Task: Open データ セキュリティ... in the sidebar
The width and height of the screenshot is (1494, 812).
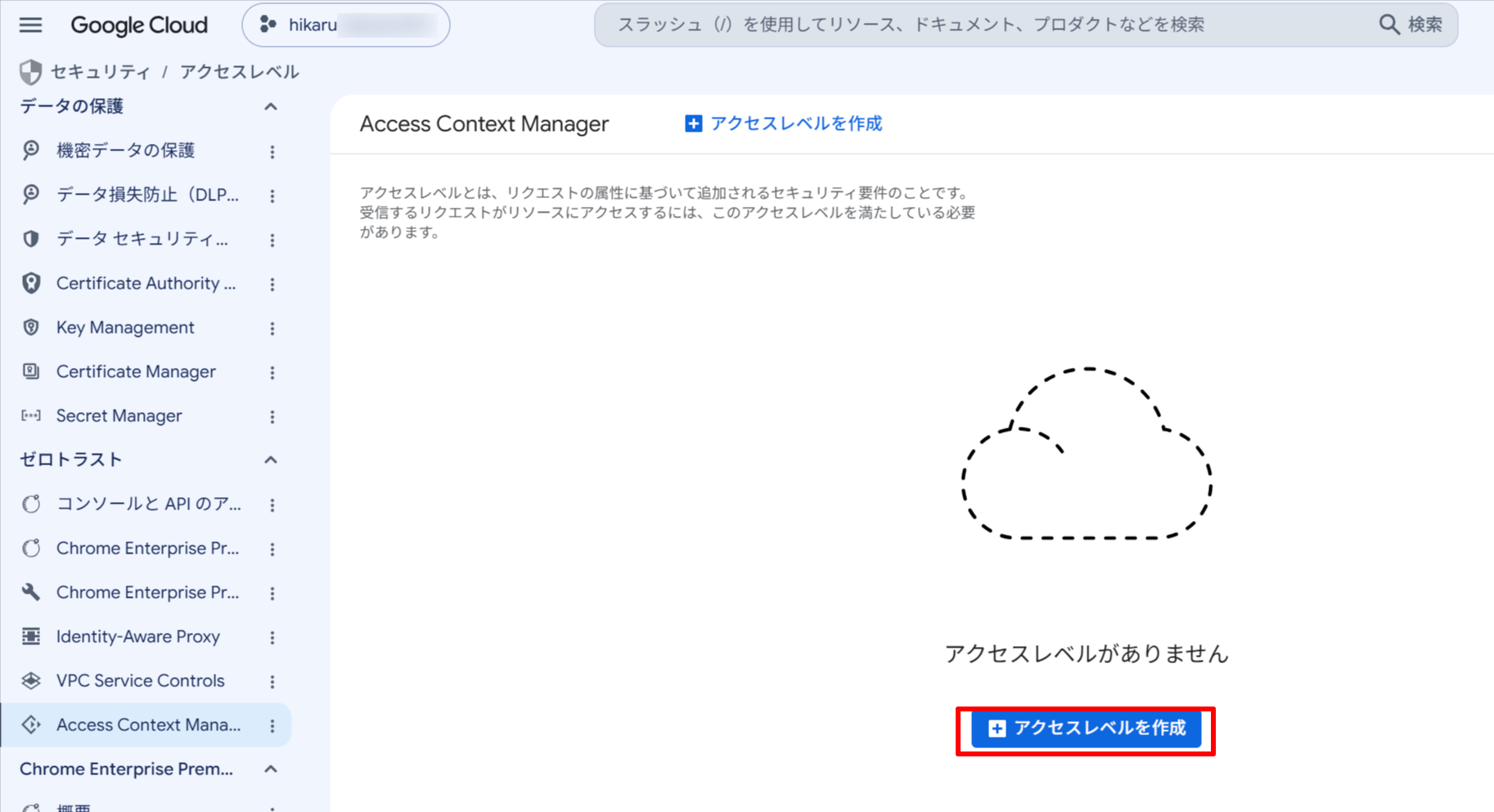Action: pyautogui.click(x=142, y=239)
